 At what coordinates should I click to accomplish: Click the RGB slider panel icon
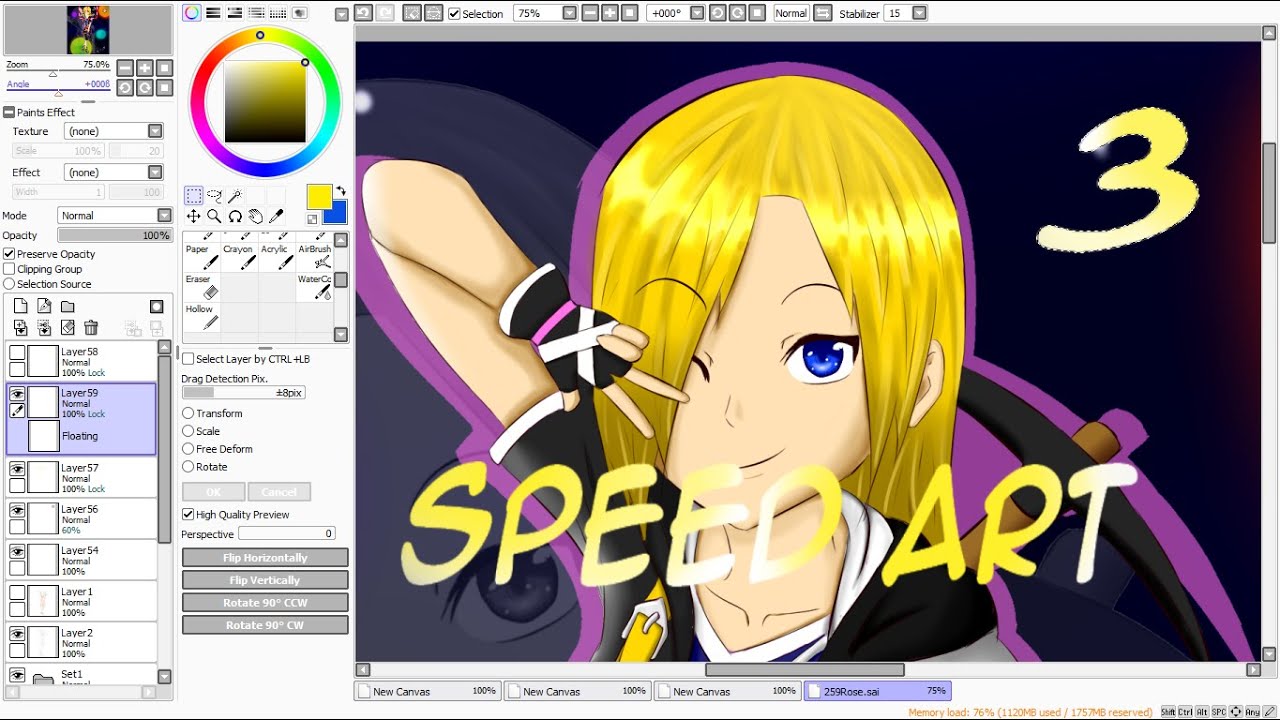point(213,13)
